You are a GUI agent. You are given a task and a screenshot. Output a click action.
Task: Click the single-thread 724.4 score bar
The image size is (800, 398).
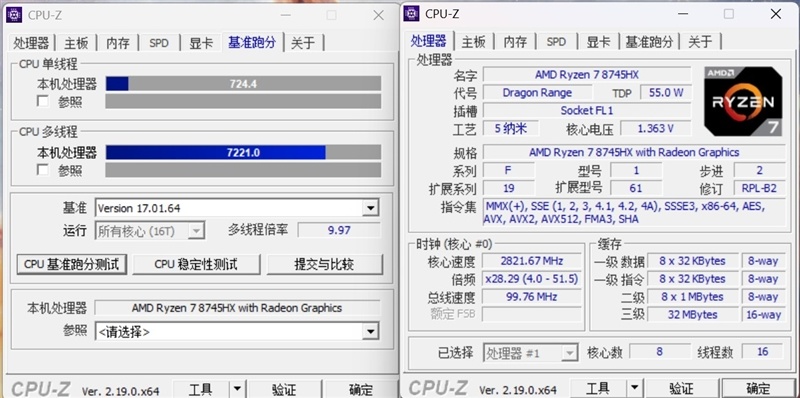[x=243, y=84]
